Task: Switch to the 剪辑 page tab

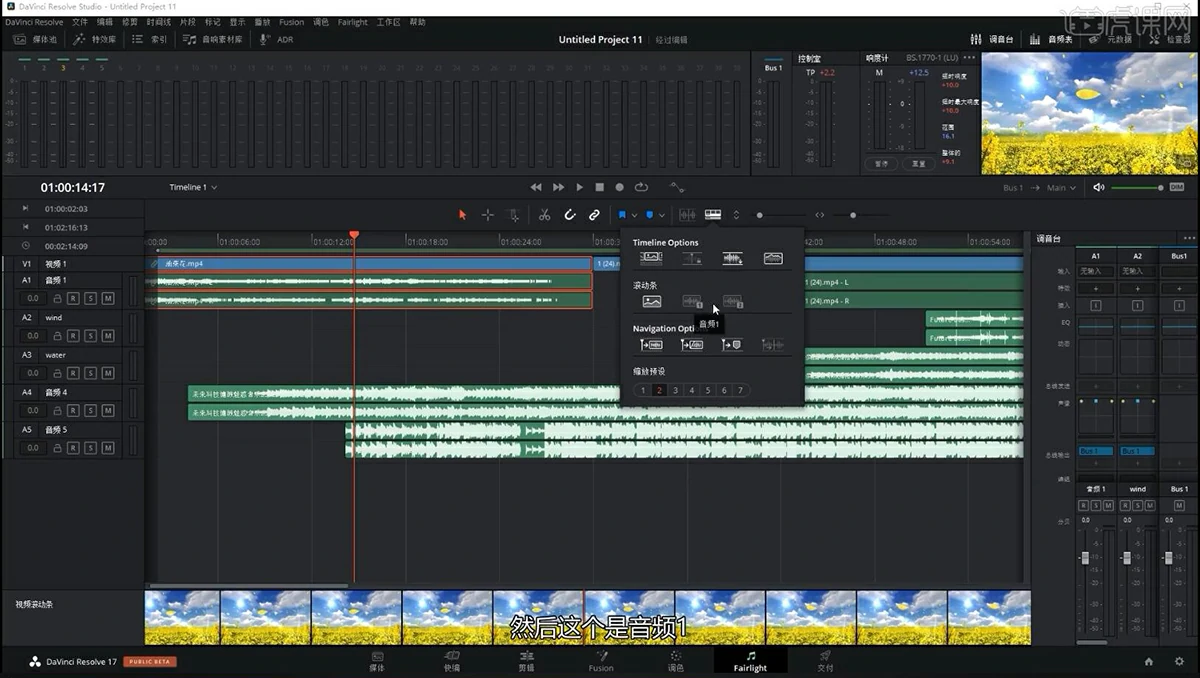Action: pos(526,661)
